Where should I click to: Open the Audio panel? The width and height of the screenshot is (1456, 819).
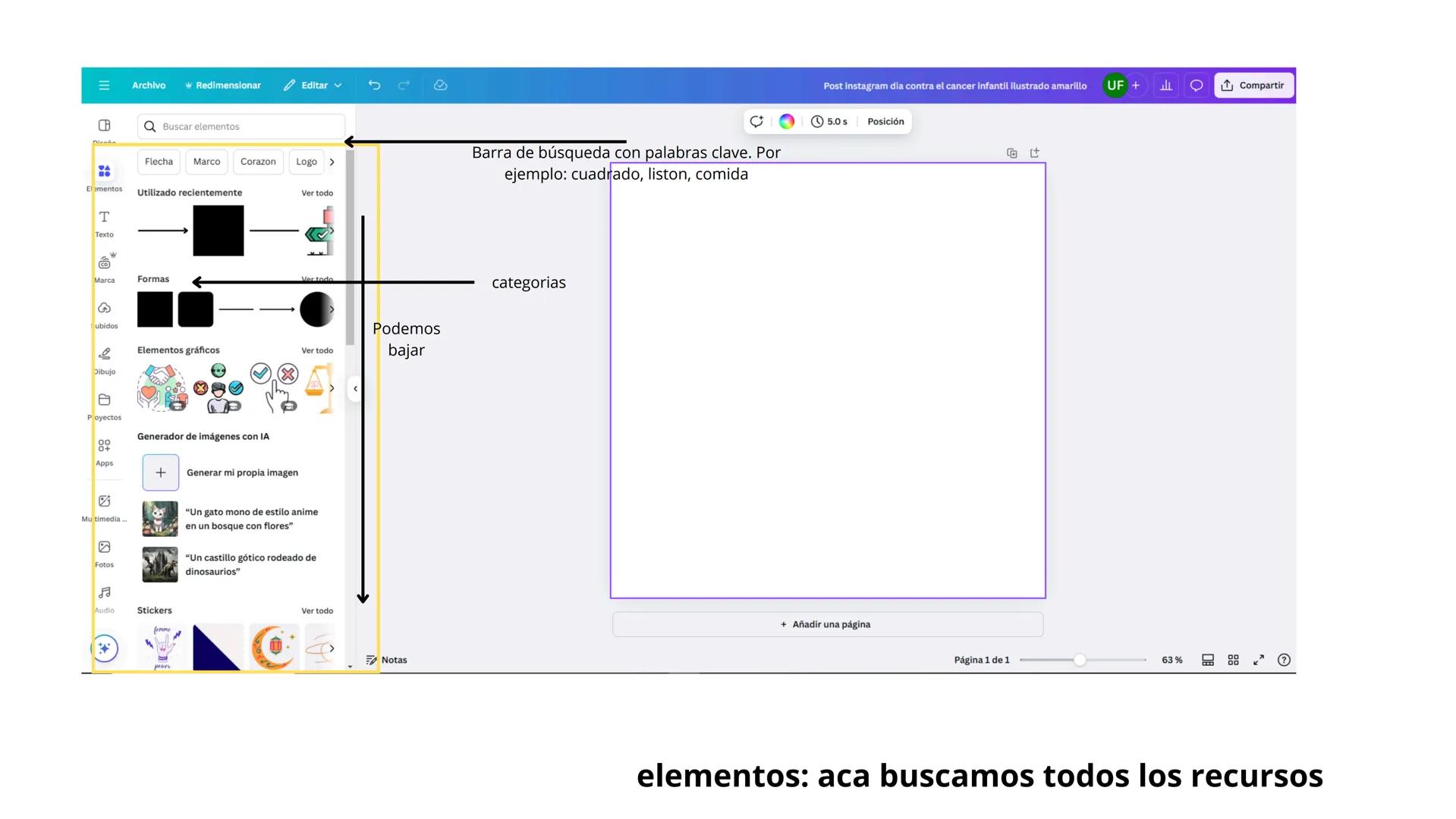104,598
